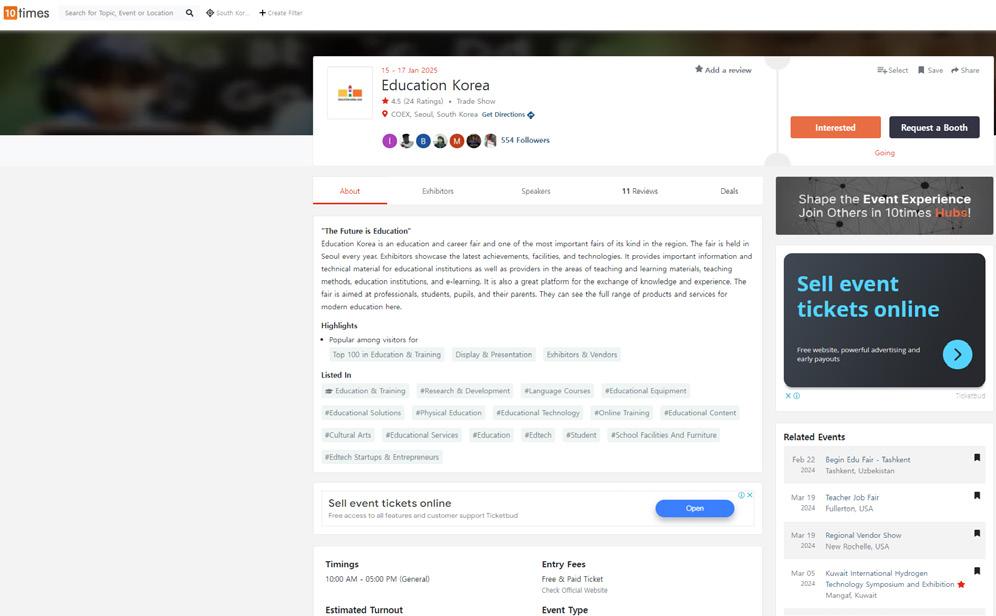Click the Top 100 in Education & Training tag
This screenshot has height=616, width=996.
(386, 355)
